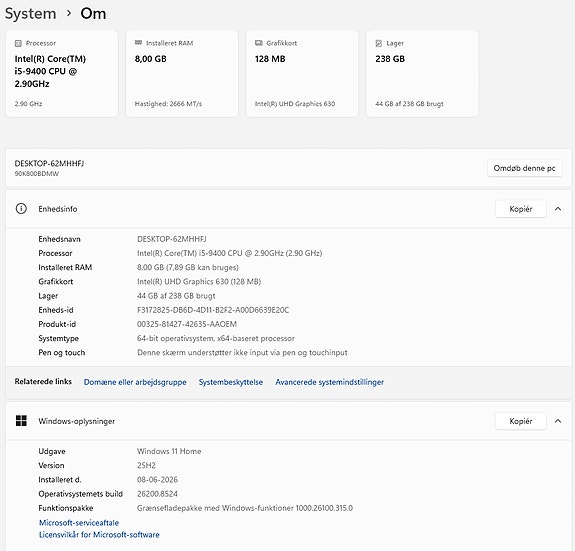Click the Om breadcrumb title

(93, 14)
